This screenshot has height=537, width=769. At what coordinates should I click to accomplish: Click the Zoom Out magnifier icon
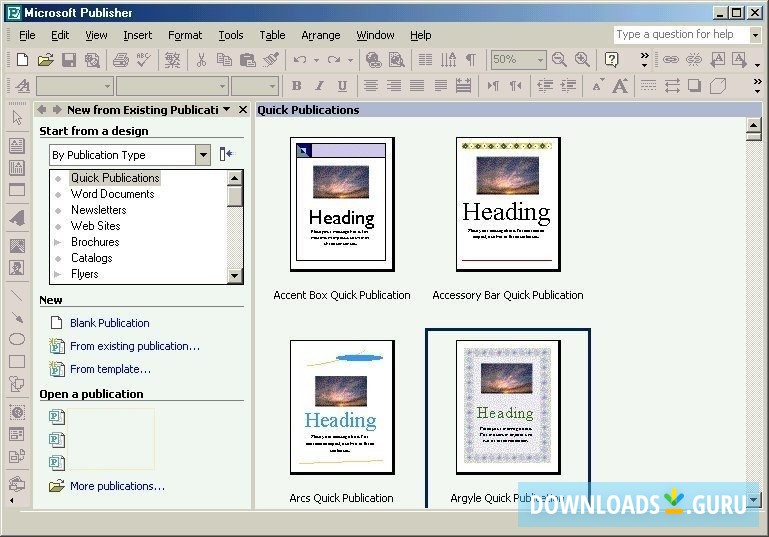pos(559,60)
